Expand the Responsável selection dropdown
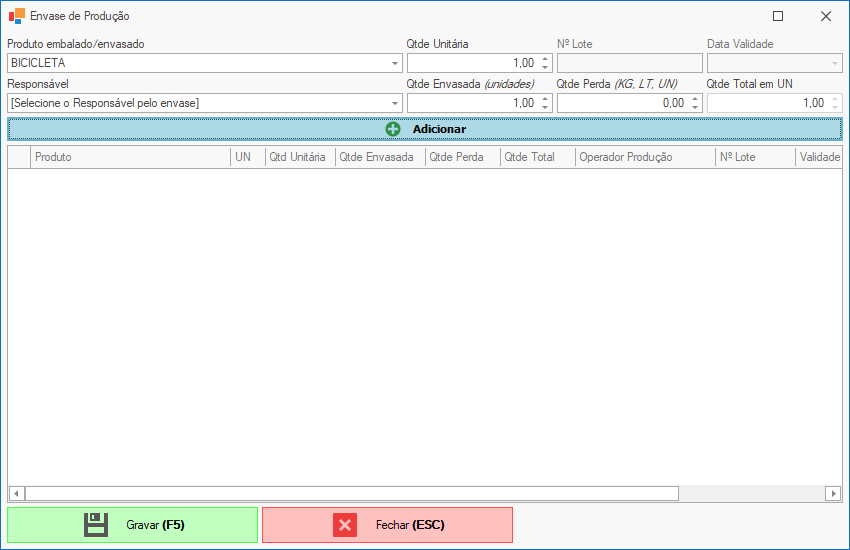Viewport: 850px width, 550px height. coord(395,103)
